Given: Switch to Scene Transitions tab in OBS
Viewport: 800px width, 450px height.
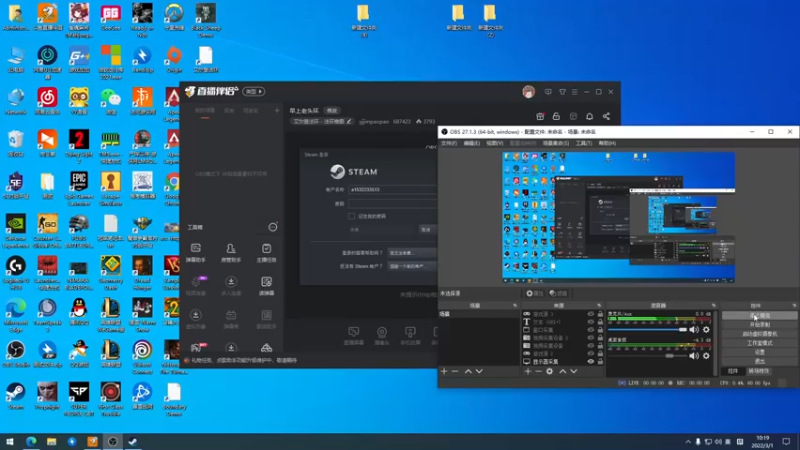Looking at the screenshot, I should click(x=759, y=371).
